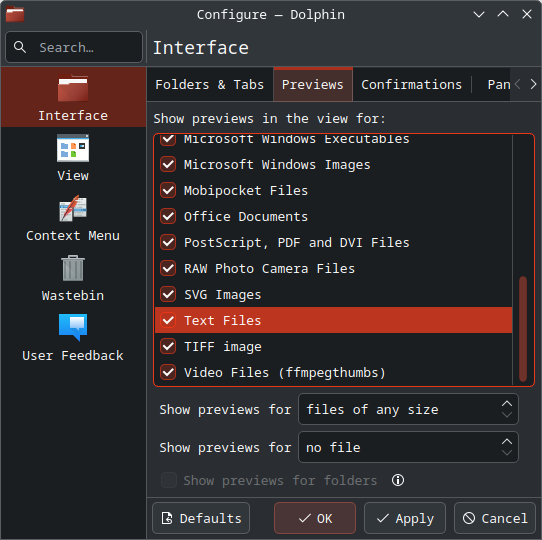Increase the 'files of any size' spinbox
The height and width of the screenshot is (540, 542).
coord(507,404)
